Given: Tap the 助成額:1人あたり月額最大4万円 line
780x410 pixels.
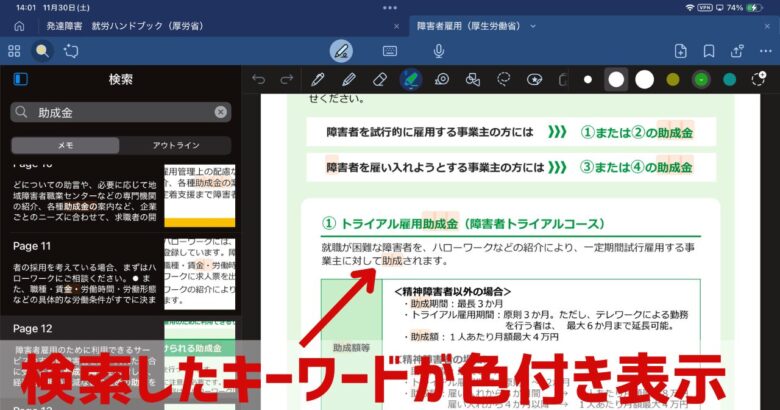Looking at the screenshot, I should [x=484, y=337].
